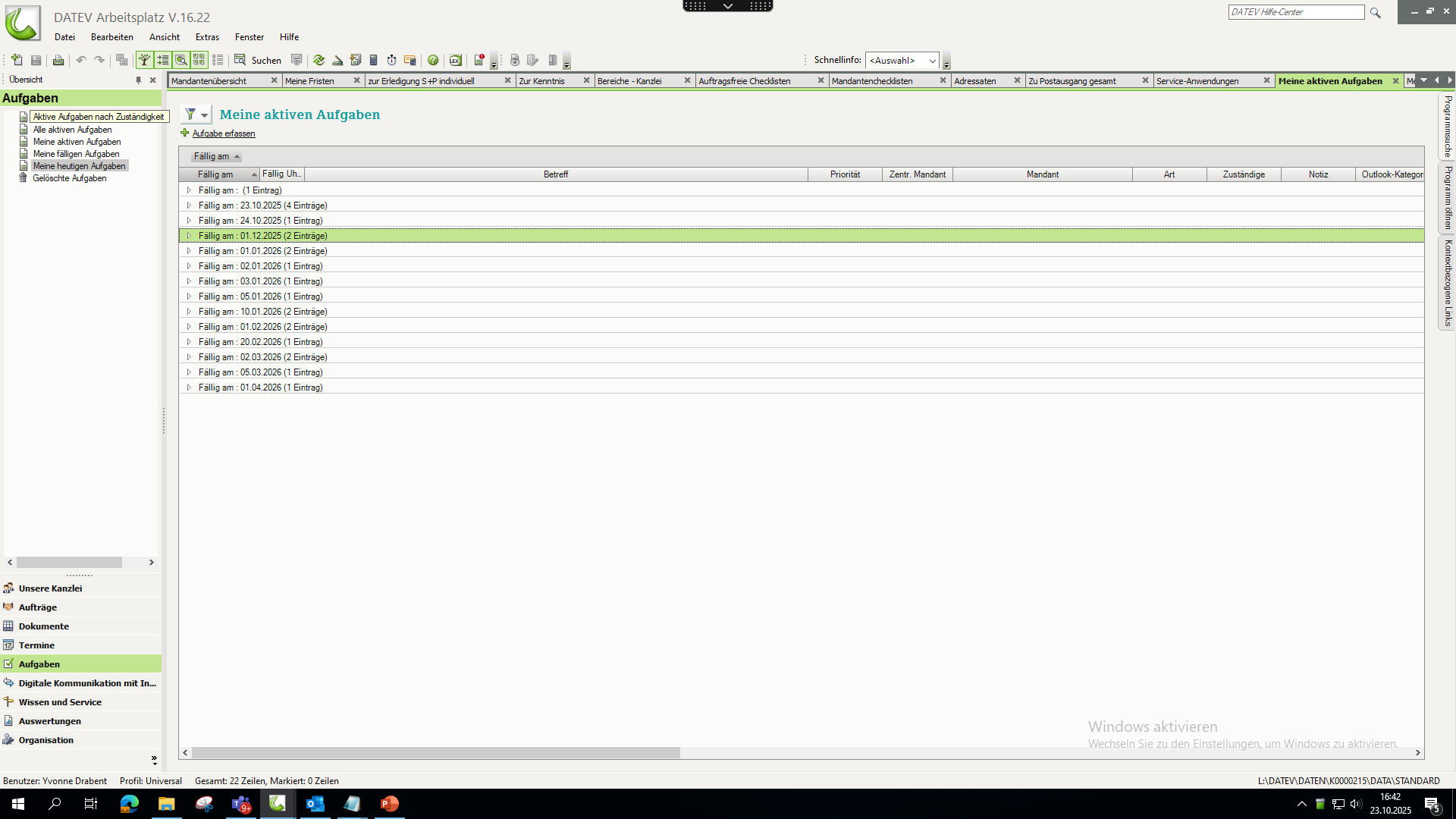
Task: Expand the Fällig am 23.10.2025 group
Action: point(189,206)
